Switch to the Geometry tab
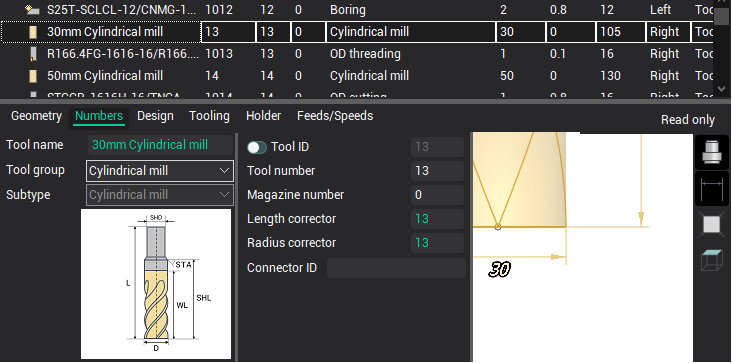This screenshot has height=363, width=732. 36,116
